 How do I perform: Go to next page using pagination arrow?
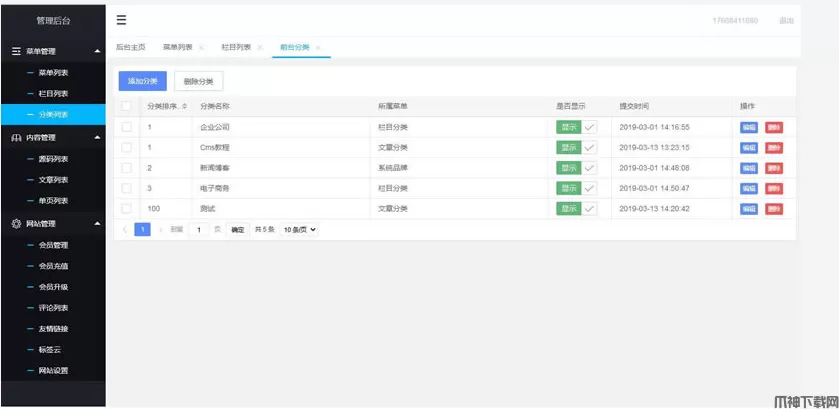point(160,229)
